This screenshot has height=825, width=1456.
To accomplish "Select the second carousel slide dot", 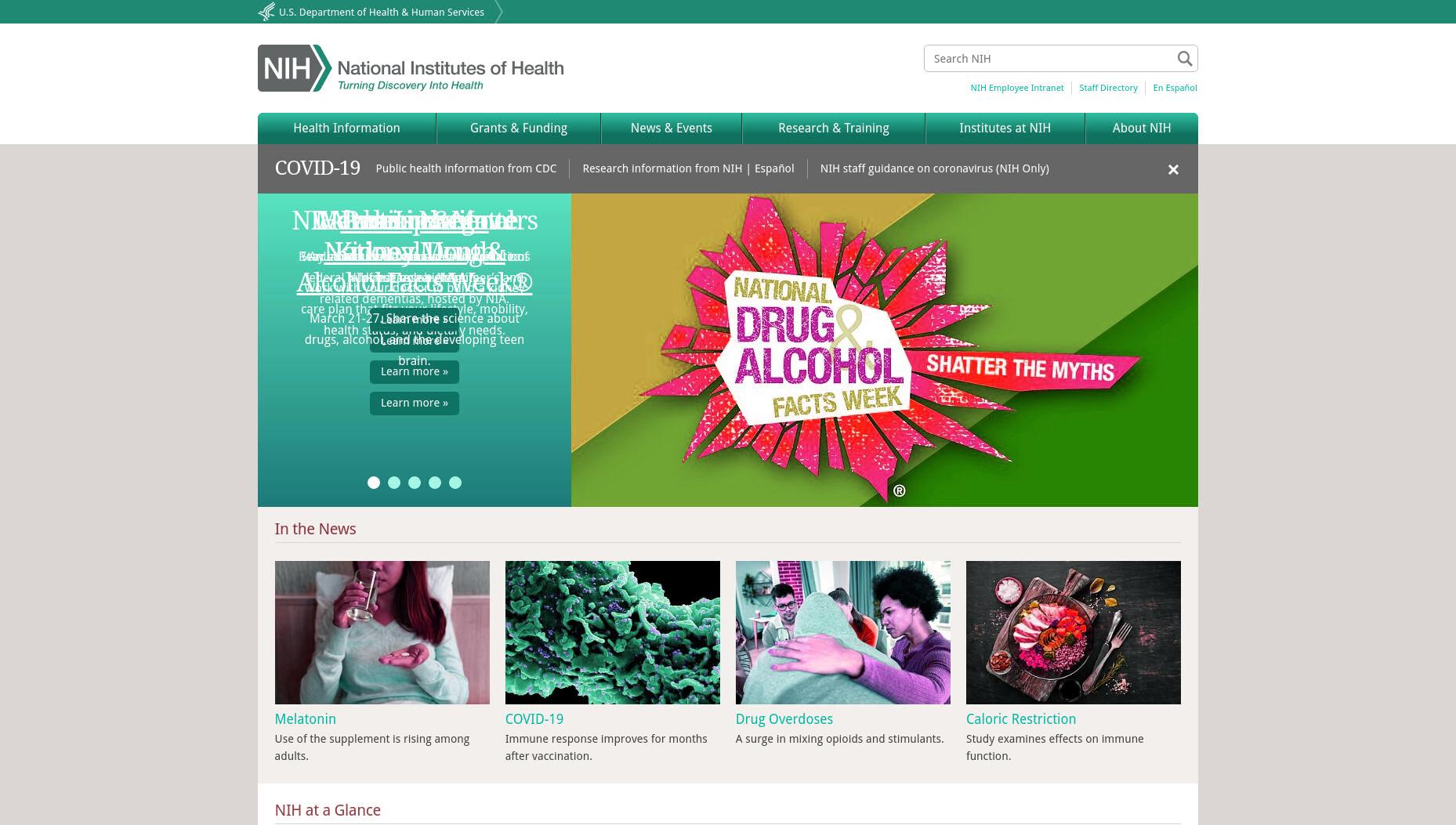I will (x=394, y=483).
